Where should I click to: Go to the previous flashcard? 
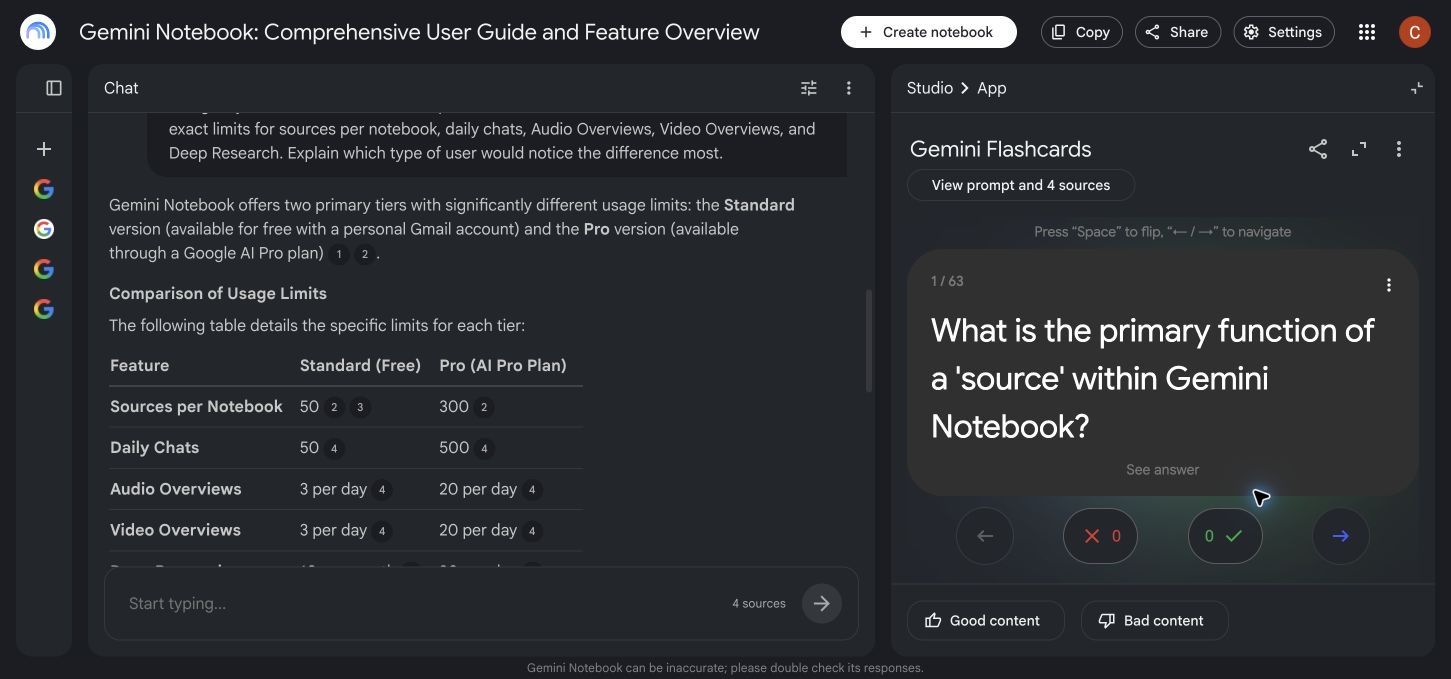coord(985,536)
